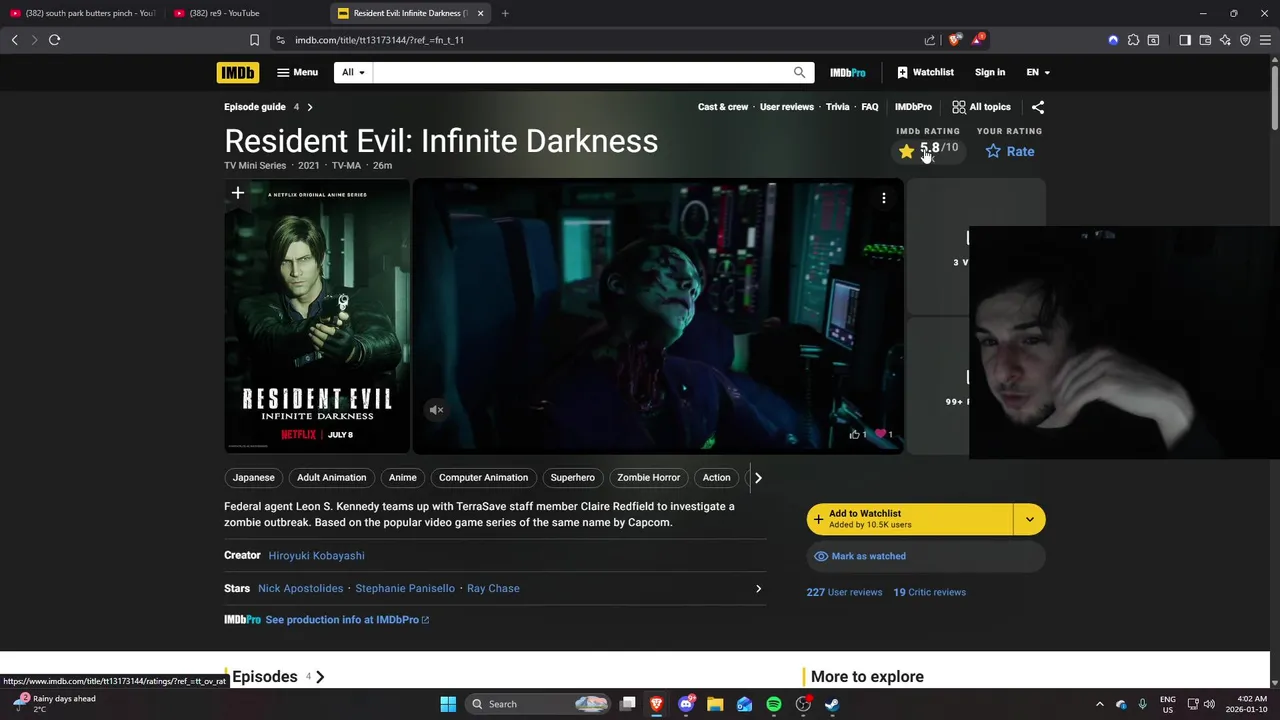Switch to the south park butters pinch tab
Screen dimensions: 1280x720
tap(82, 13)
